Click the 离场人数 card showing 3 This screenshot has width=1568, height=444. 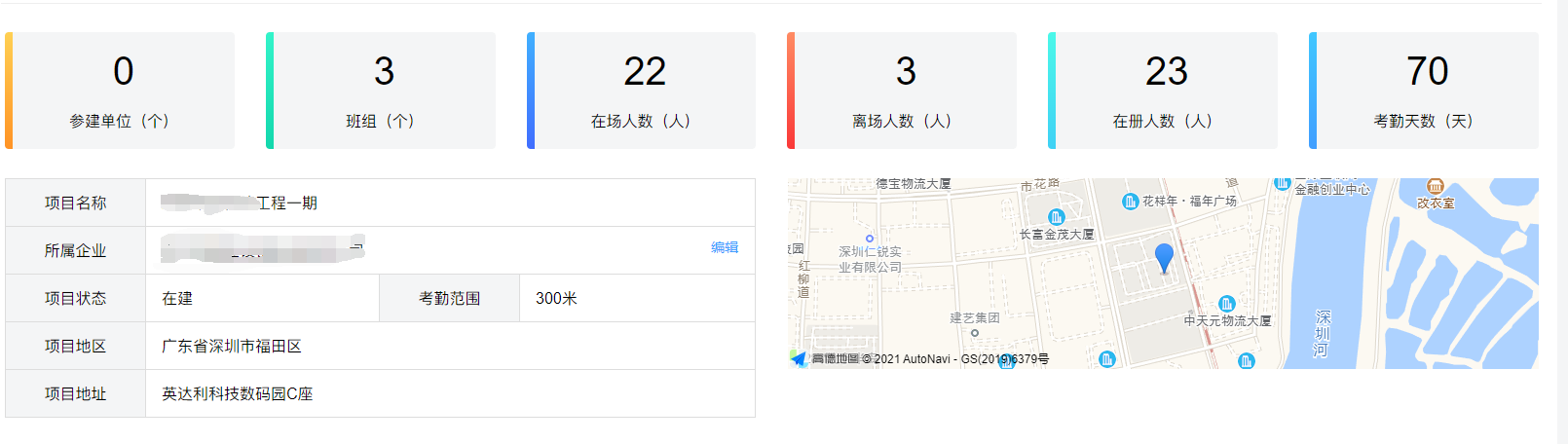point(902,91)
